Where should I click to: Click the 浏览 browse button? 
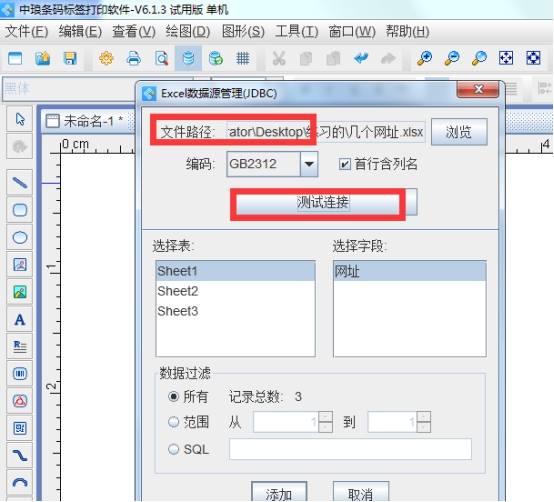pos(459,132)
